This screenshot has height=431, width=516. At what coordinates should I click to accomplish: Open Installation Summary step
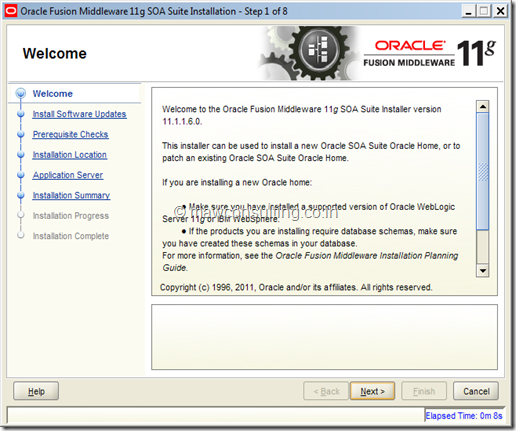pyautogui.click(x=71, y=195)
